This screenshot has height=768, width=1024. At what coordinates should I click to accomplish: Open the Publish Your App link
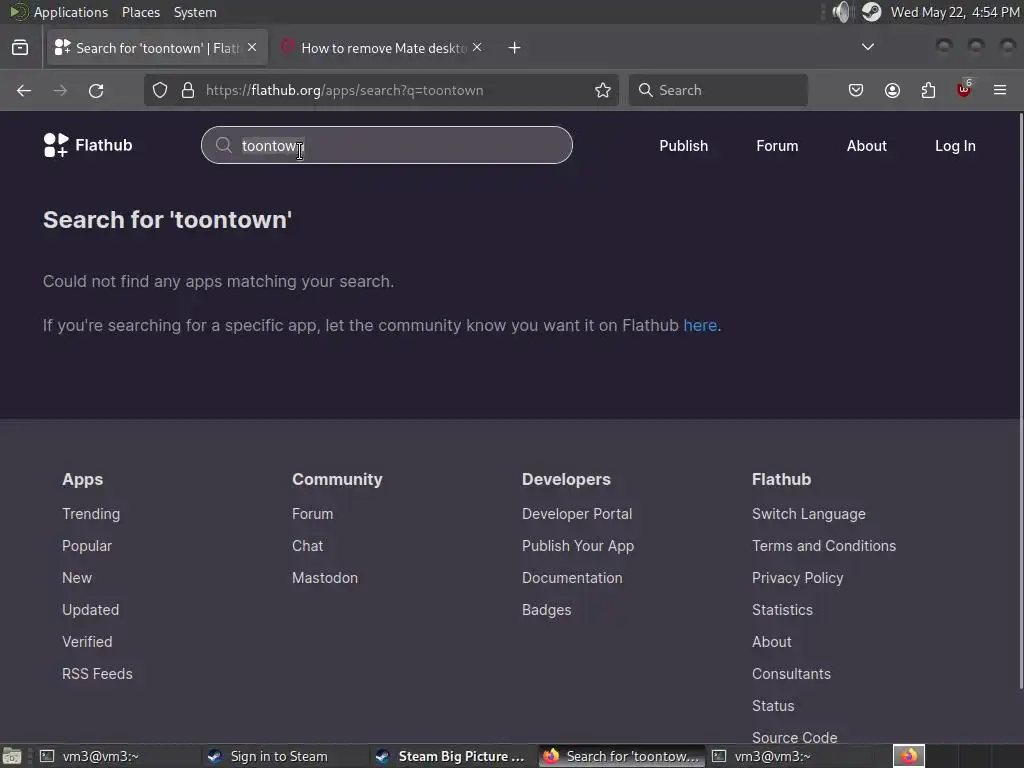click(578, 546)
